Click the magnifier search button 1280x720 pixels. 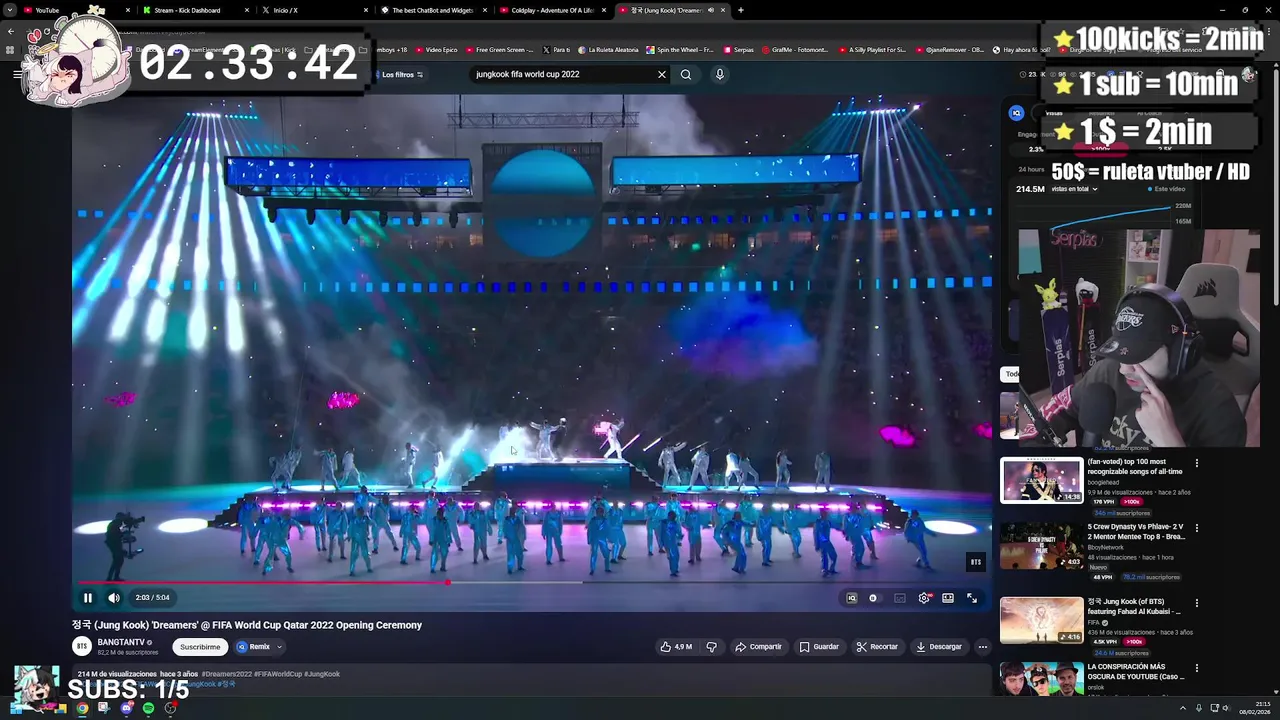coord(686,74)
